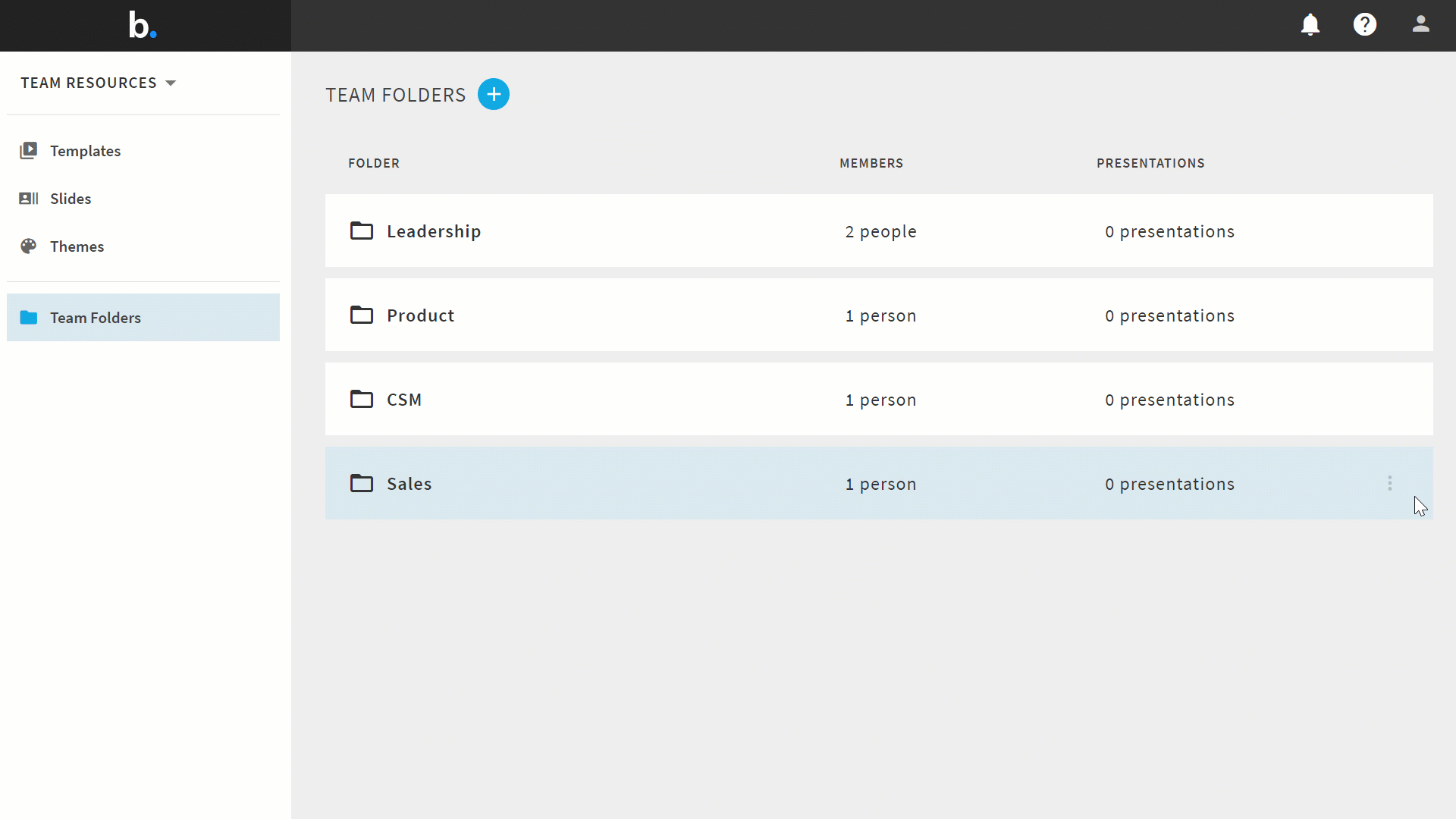Click the Templates sidebar icon
Screen dimensions: 1456x819
tap(29, 150)
